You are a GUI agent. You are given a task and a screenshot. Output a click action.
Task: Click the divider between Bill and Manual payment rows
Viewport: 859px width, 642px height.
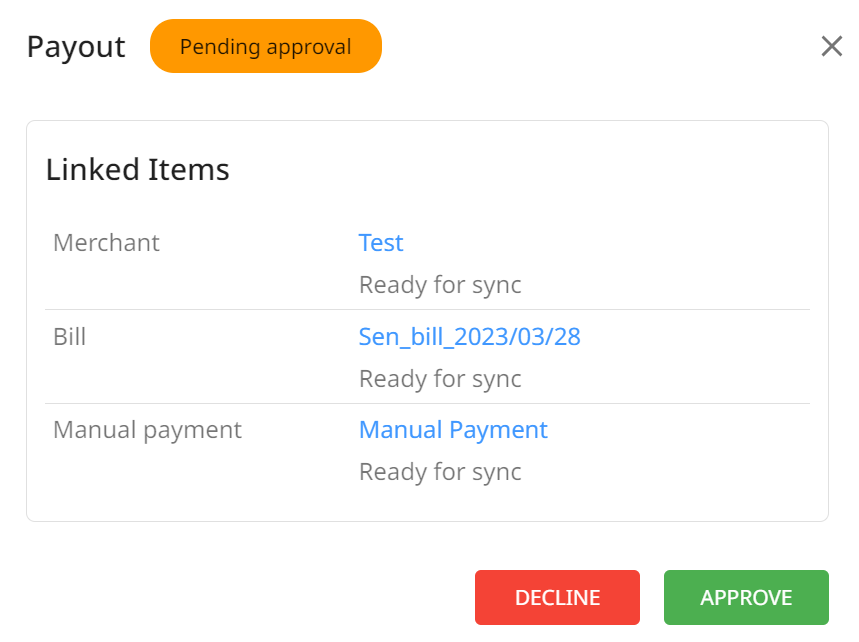(427, 404)
